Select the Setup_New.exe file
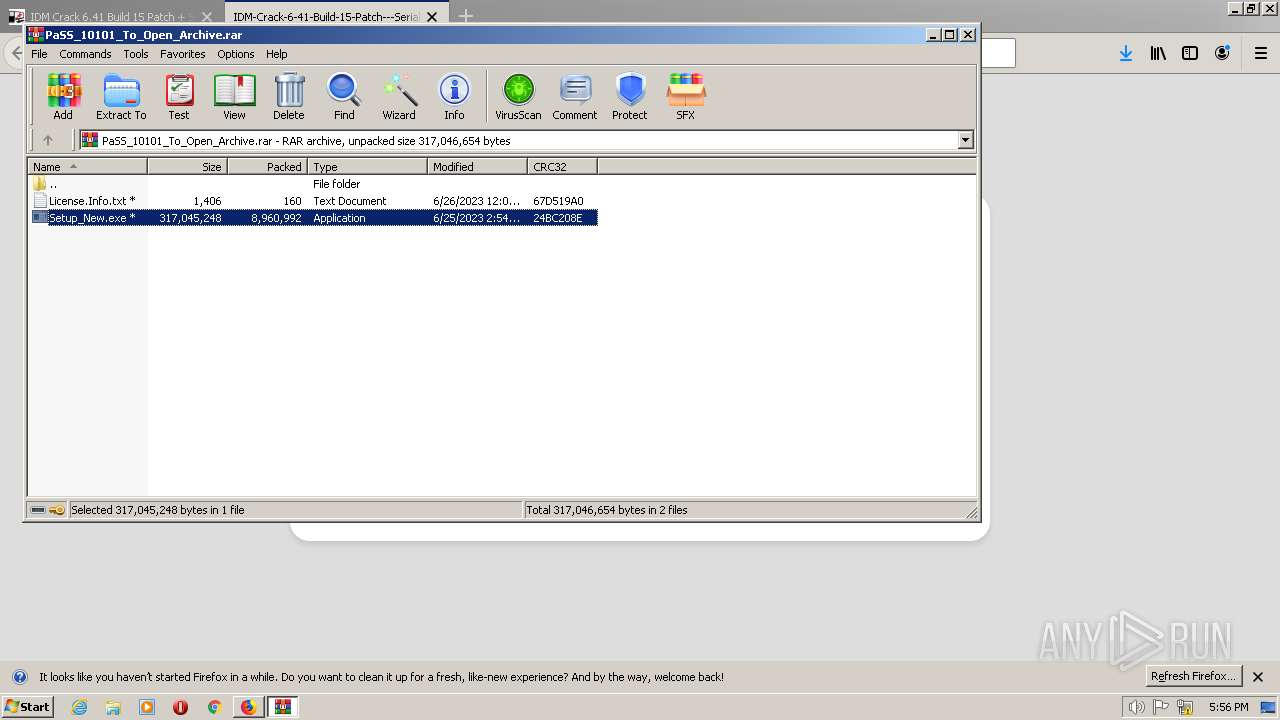This screenshot has width=1280, height=720. 313,218
